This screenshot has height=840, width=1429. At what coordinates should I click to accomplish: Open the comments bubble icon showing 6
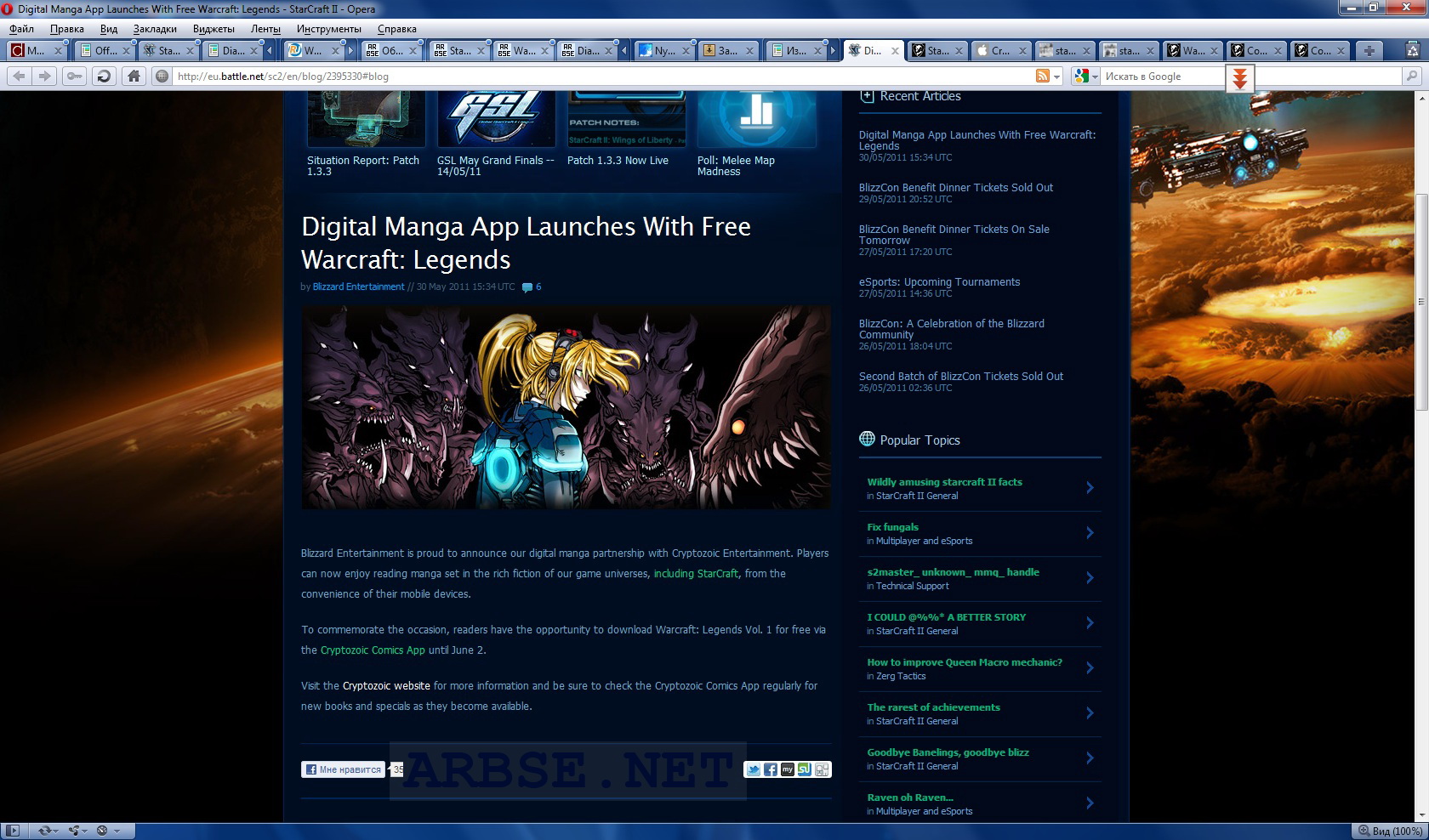click(527, 287)
